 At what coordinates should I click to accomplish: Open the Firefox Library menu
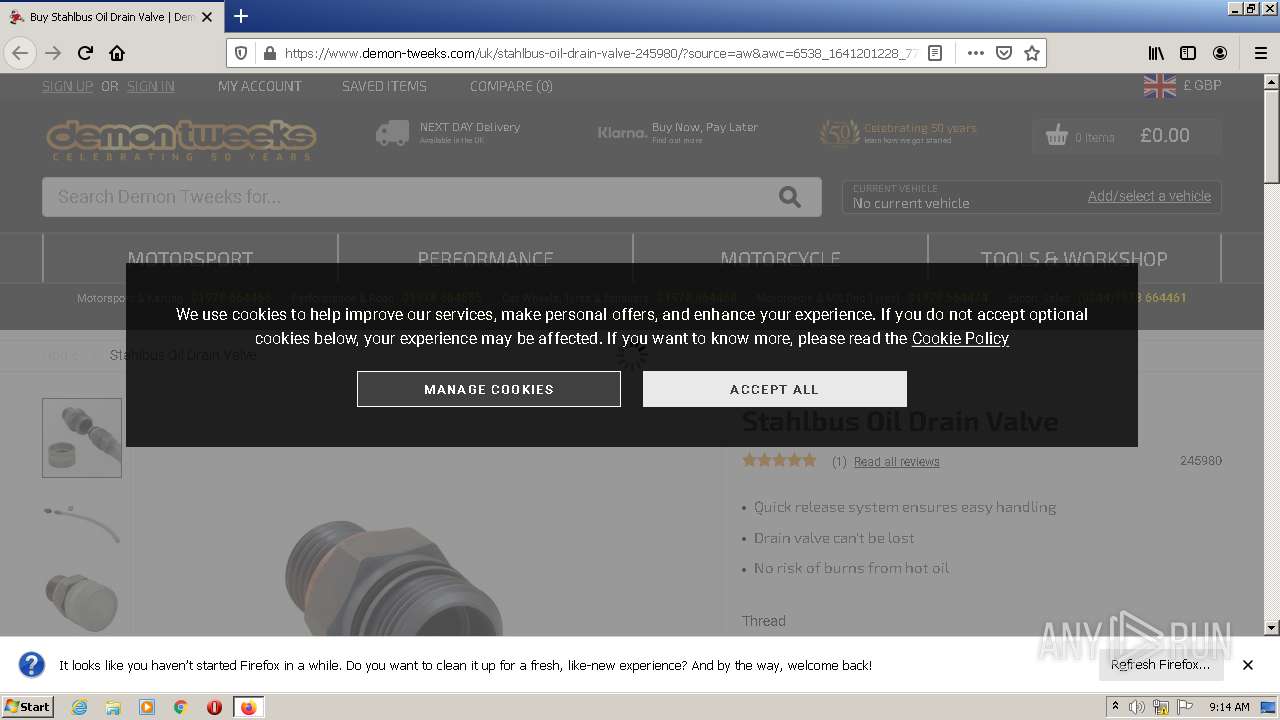coord(1156,53)
